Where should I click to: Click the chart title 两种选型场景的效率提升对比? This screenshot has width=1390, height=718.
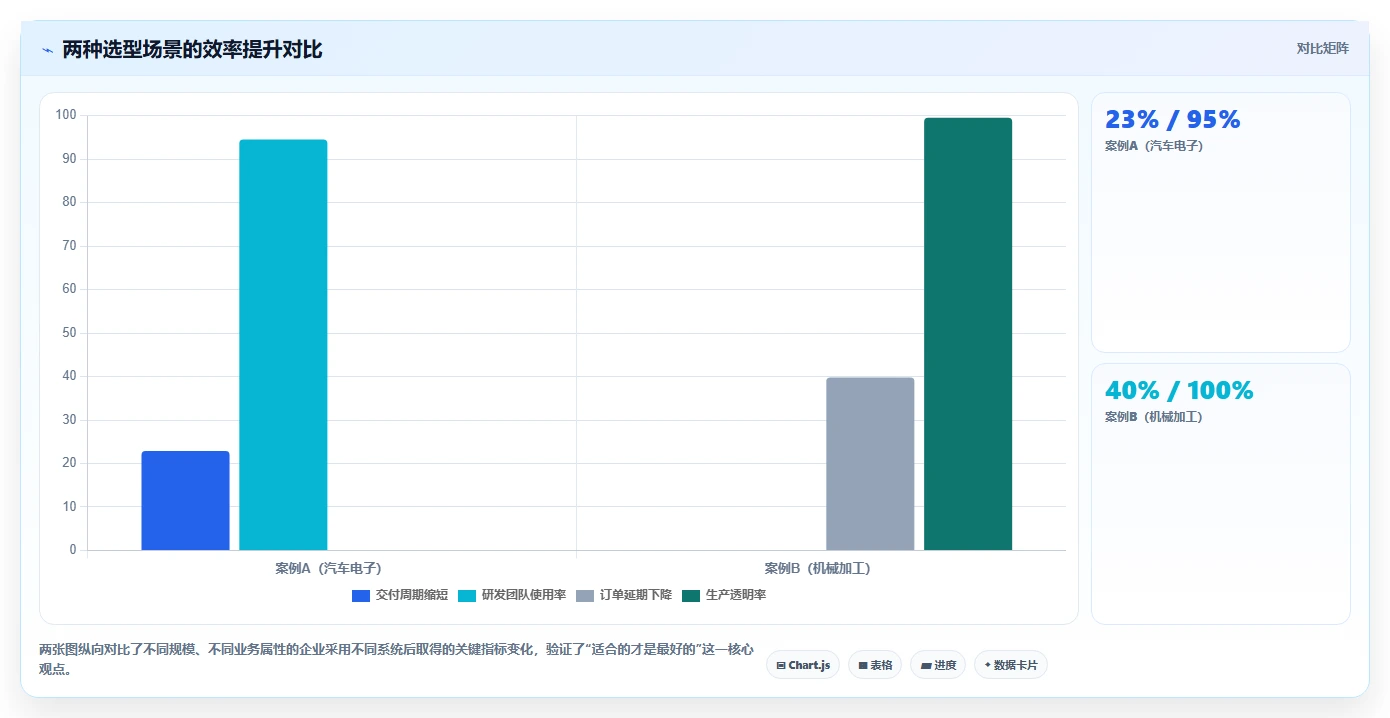coord(192,50)
